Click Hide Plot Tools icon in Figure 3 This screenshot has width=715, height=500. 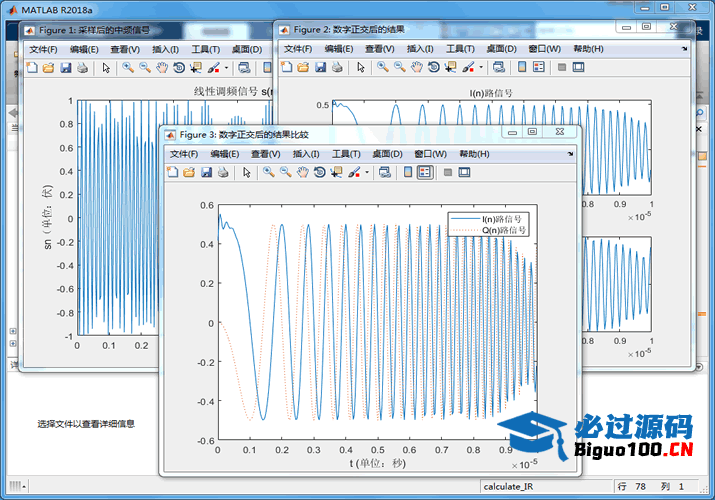tap(448, 172)
